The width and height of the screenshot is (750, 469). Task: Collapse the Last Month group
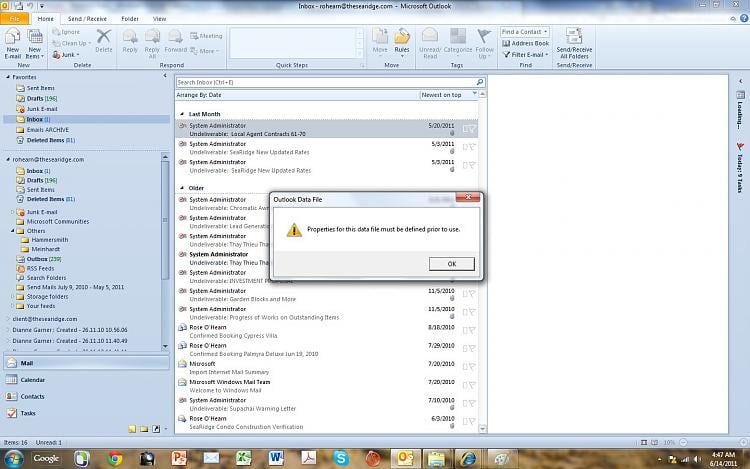click(182, 114)
